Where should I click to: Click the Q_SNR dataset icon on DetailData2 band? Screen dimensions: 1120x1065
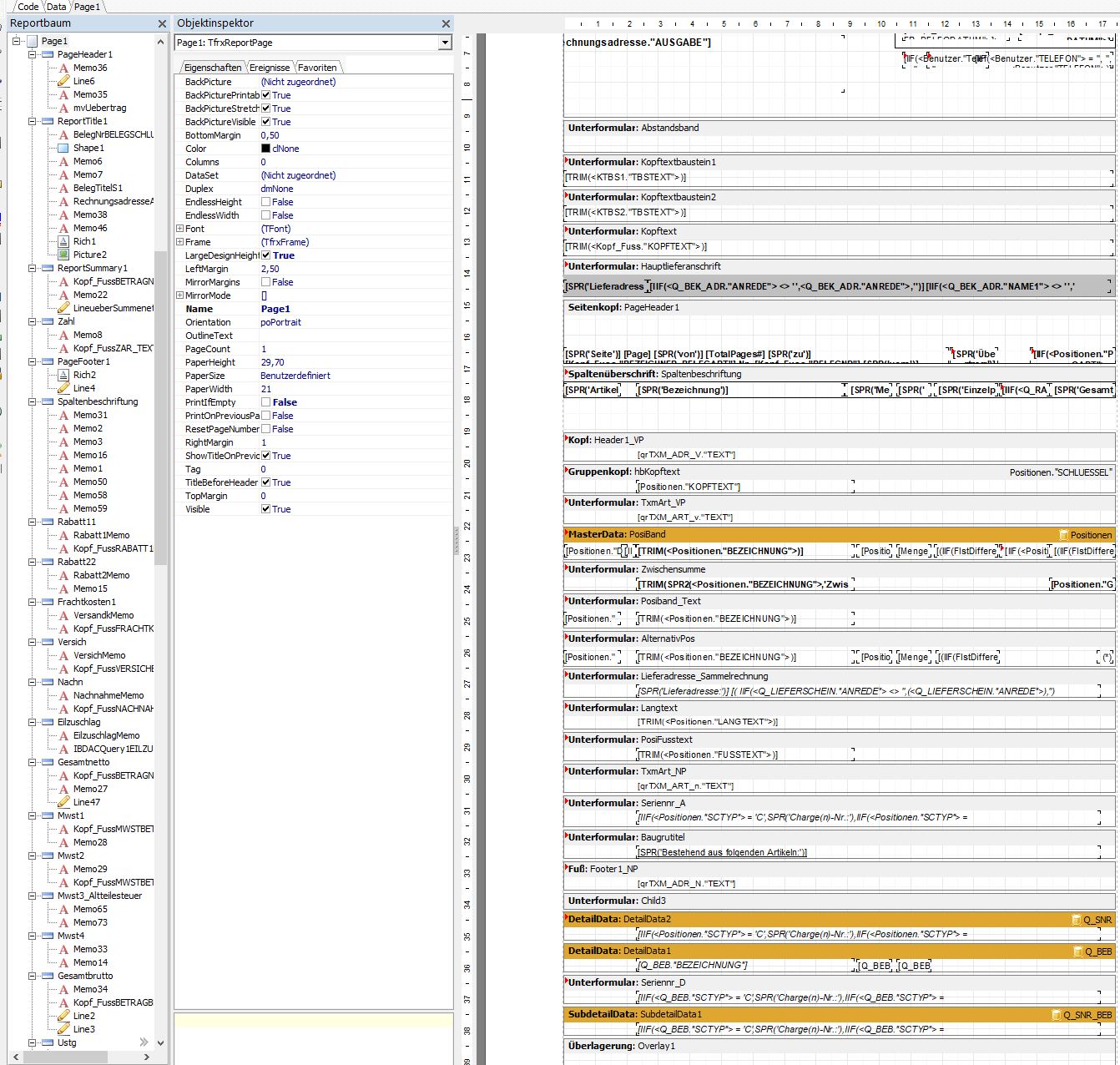[1076, 920]
